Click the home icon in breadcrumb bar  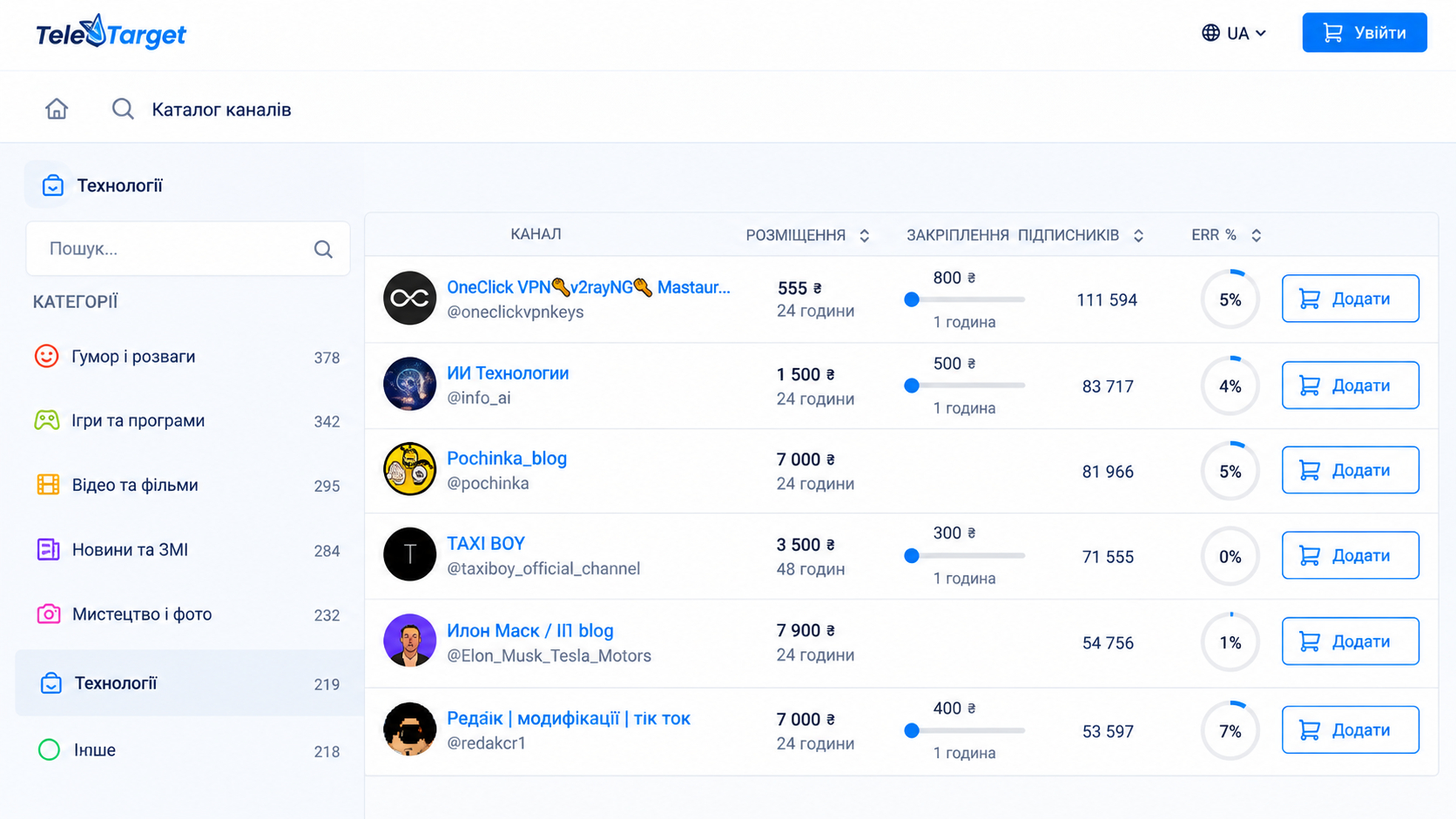point(57,109)
